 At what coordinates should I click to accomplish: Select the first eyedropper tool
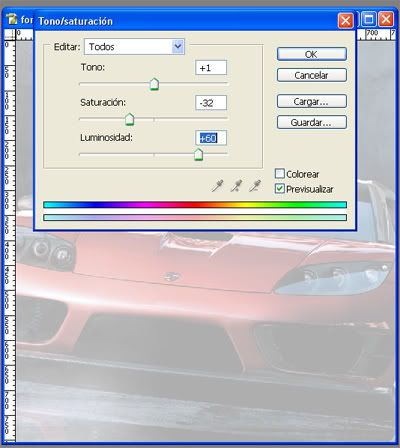click(218, 185)
